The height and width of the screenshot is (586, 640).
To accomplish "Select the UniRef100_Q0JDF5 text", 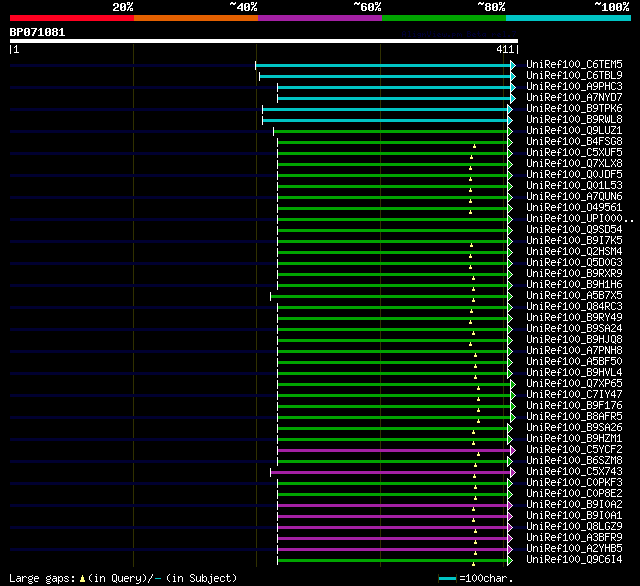I will click(x=574, y=175).
